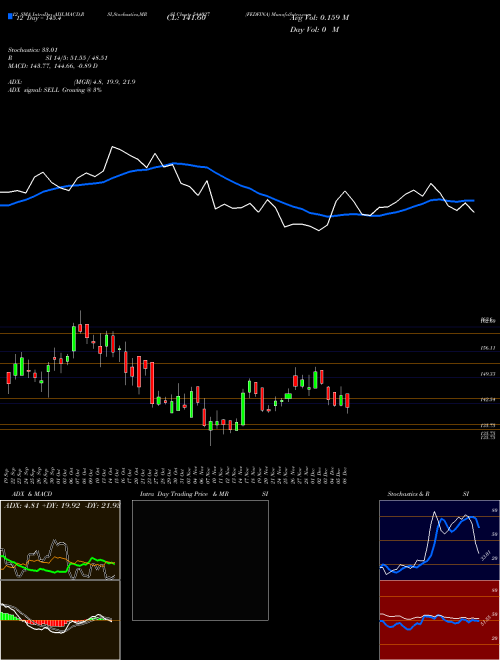Click the tall green candle near the October peak

(x=74, y=338)
